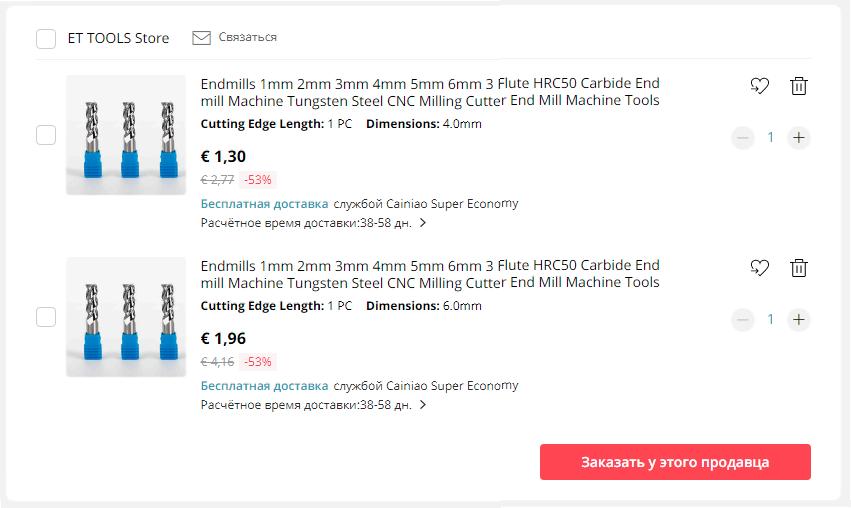
Task: Add the 4.0mm endmill to wishlist
Action: pos(759,86)
